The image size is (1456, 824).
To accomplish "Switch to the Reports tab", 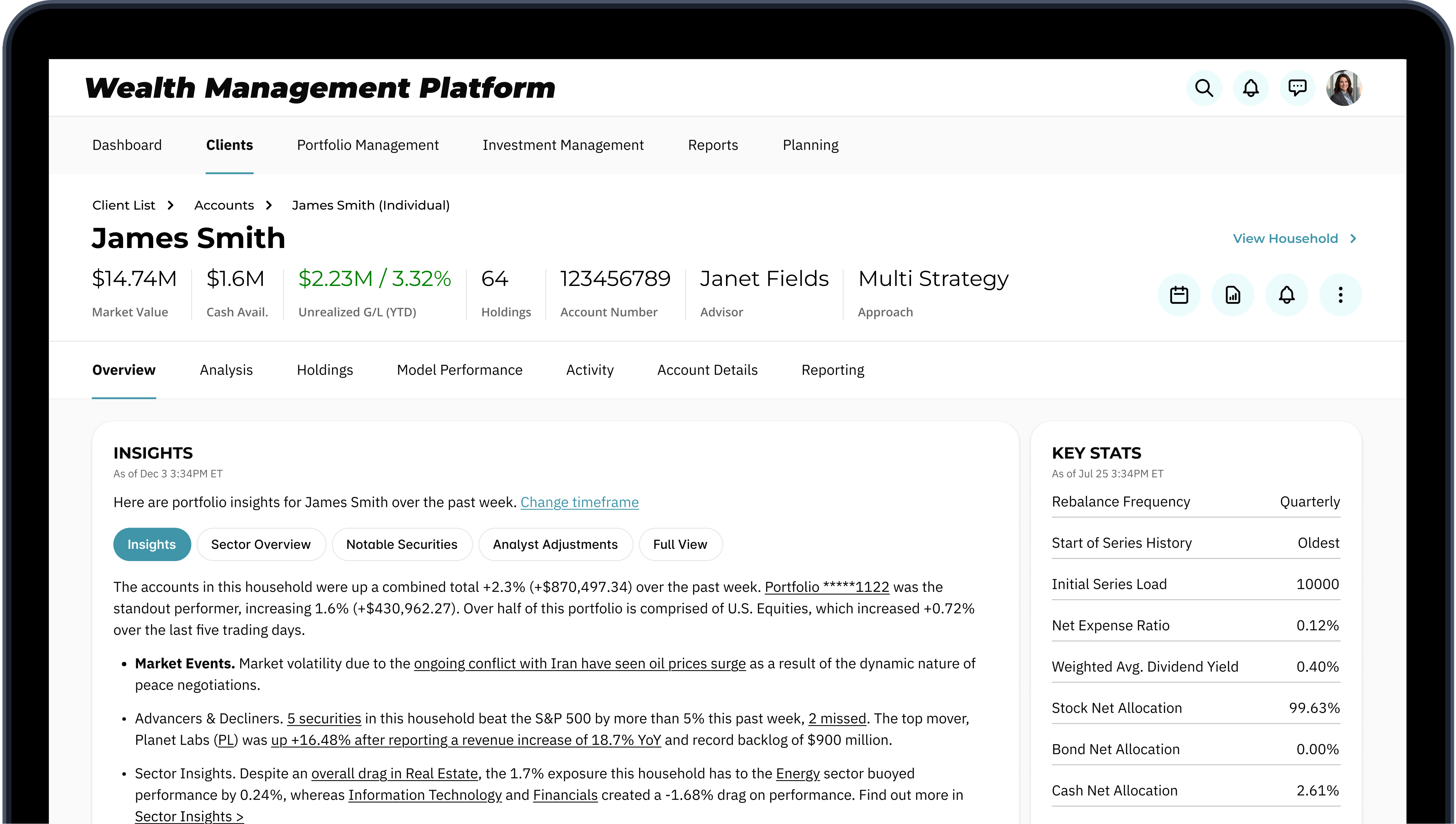I will pyautogui.click(x=713, y=145).
